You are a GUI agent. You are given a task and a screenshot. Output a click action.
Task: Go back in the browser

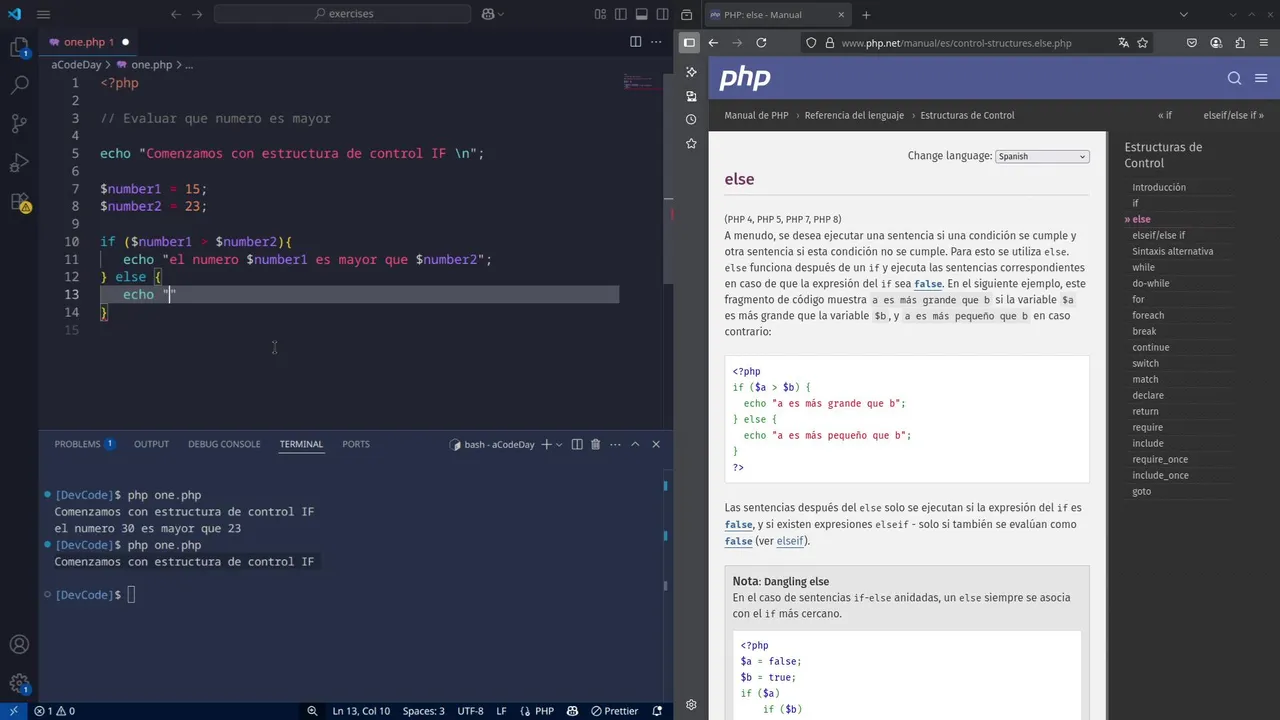[x=713, y=43]
